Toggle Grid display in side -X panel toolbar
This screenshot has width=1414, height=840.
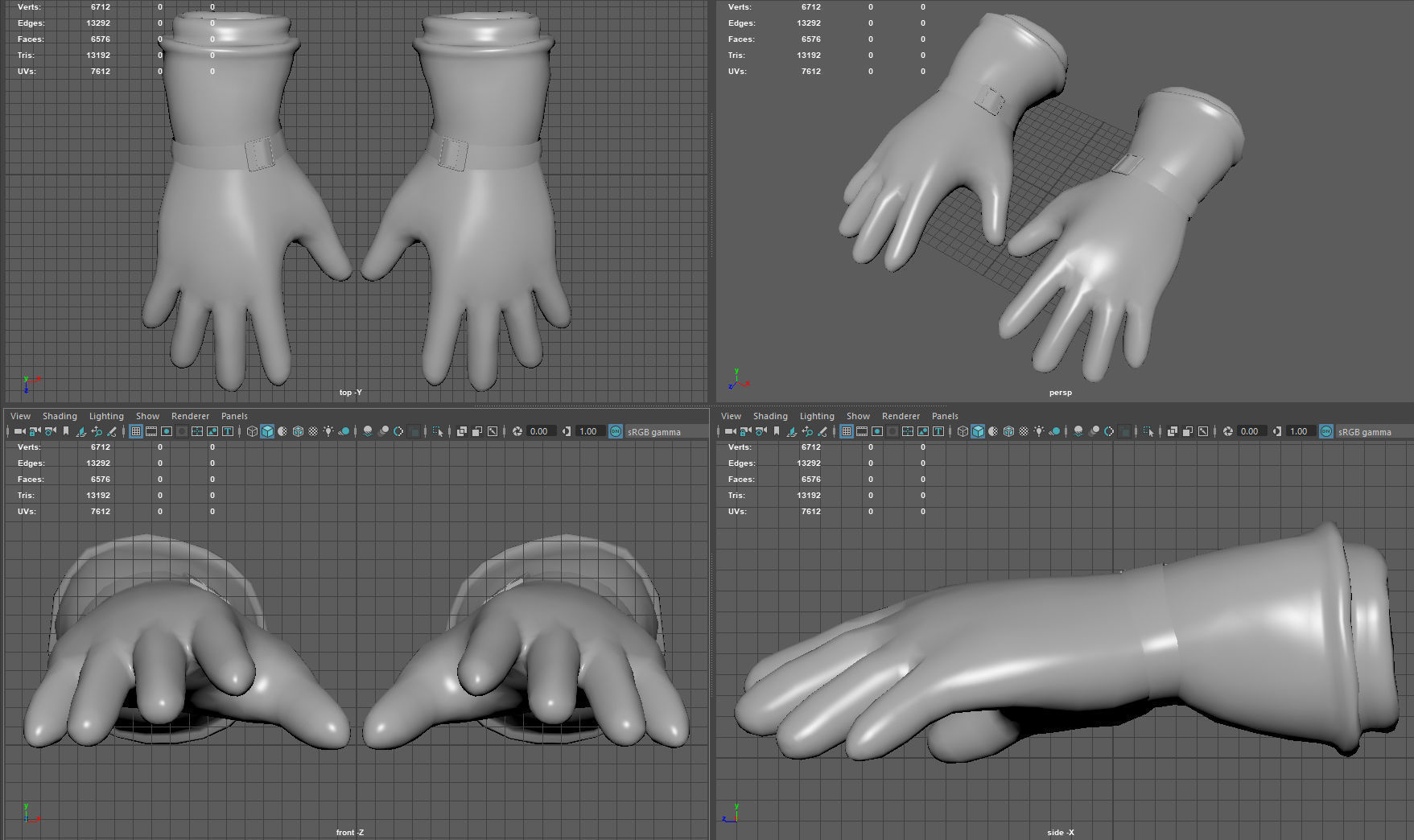point(847,431)
